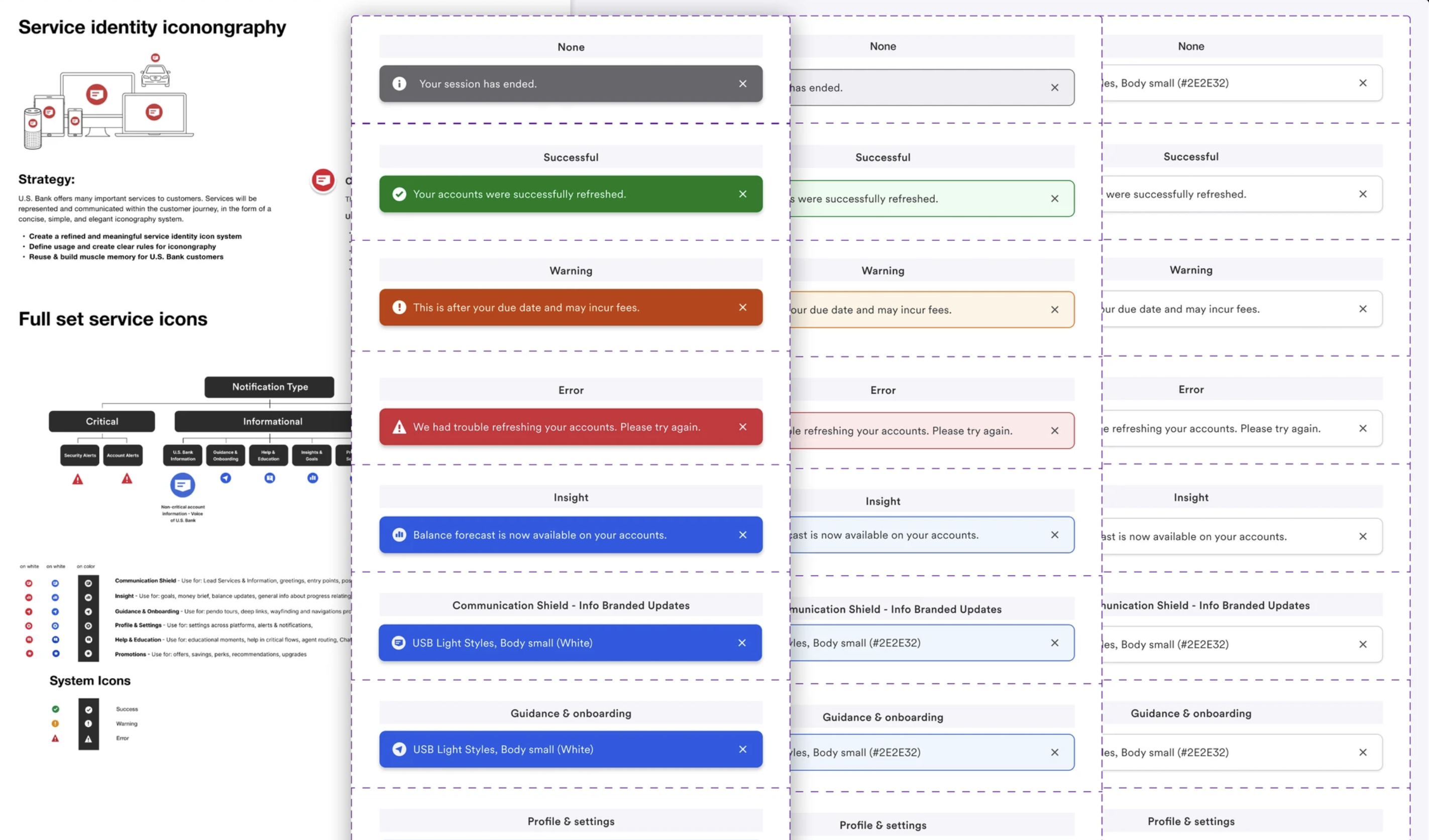Click green Success icon under System Icons

click(56, 709)
